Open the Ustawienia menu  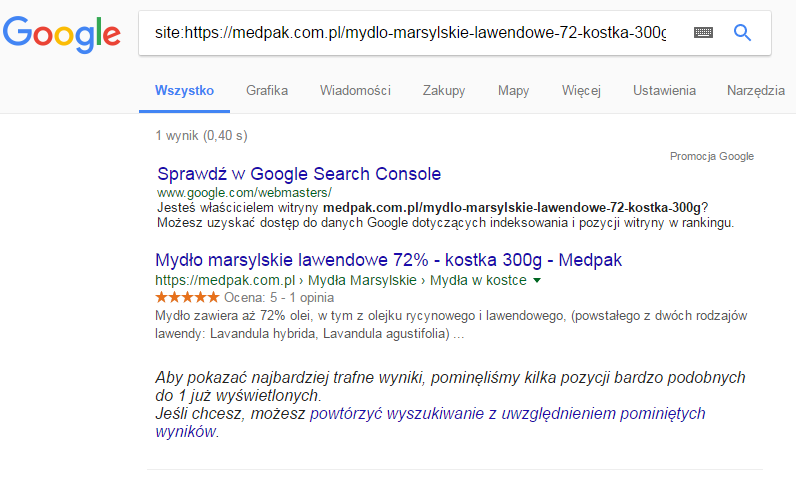coord(664,91)
